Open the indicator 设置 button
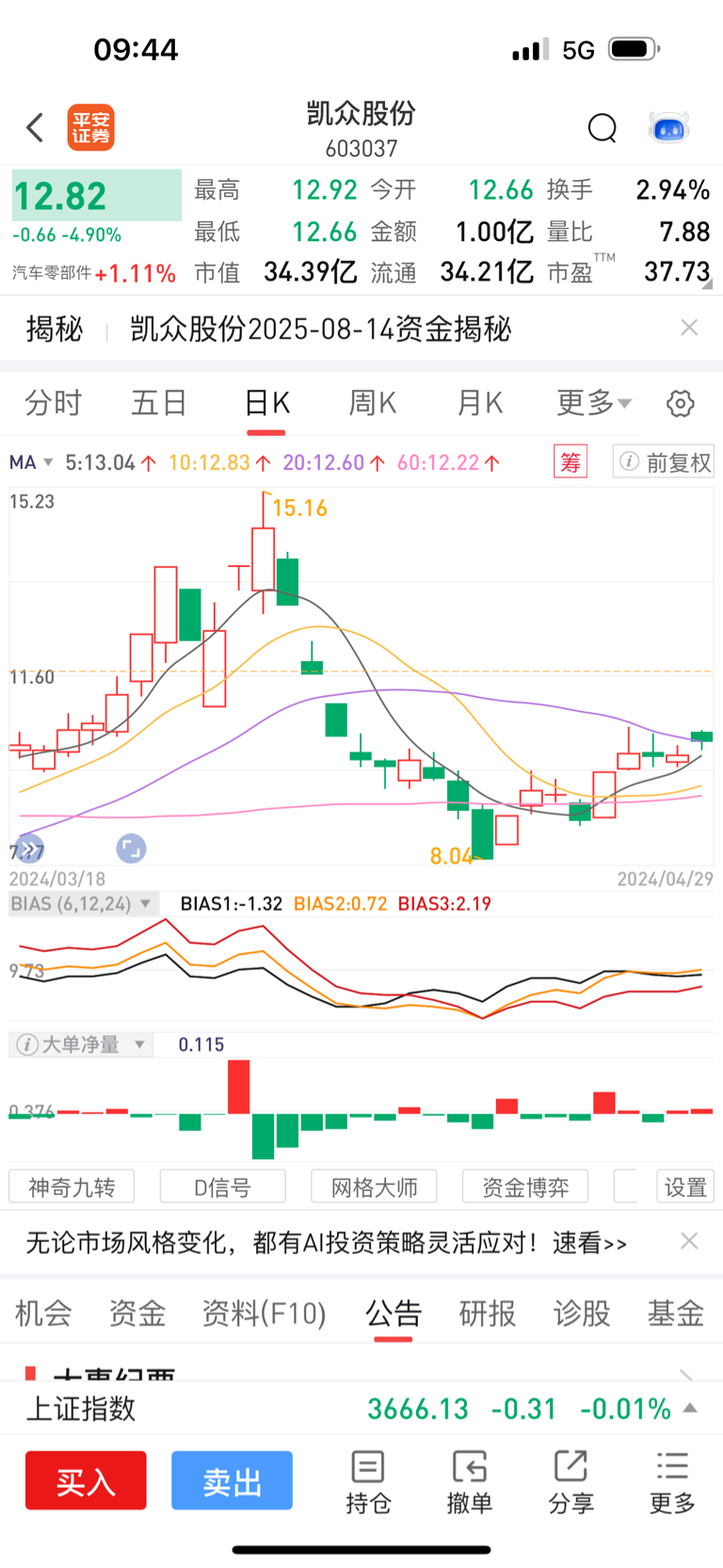Viewport: 723px width, 1568px height. [x=685, y=1187]
